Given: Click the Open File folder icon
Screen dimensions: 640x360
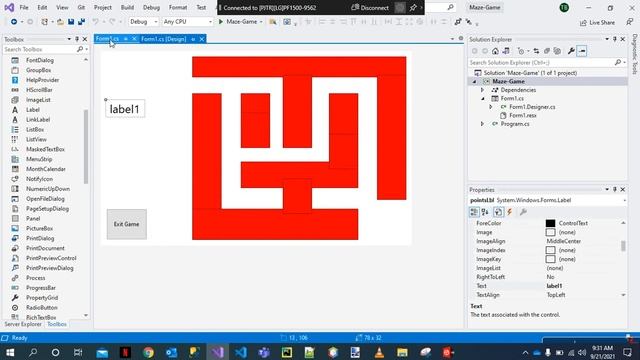Looking at the screenshot, I should tap(60, 22).
